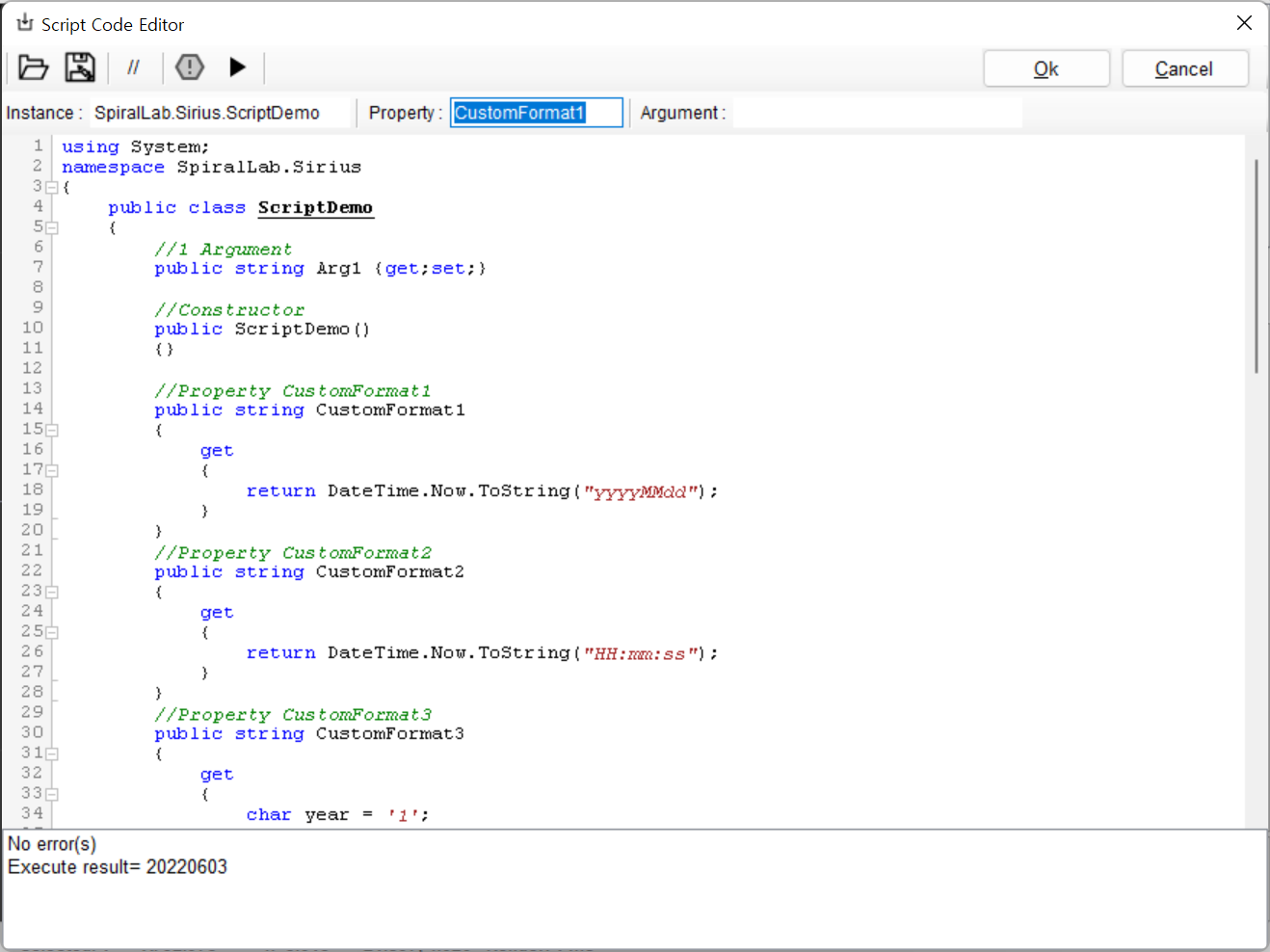
Task: Click the empty Argument field
Action: point(877,113)
